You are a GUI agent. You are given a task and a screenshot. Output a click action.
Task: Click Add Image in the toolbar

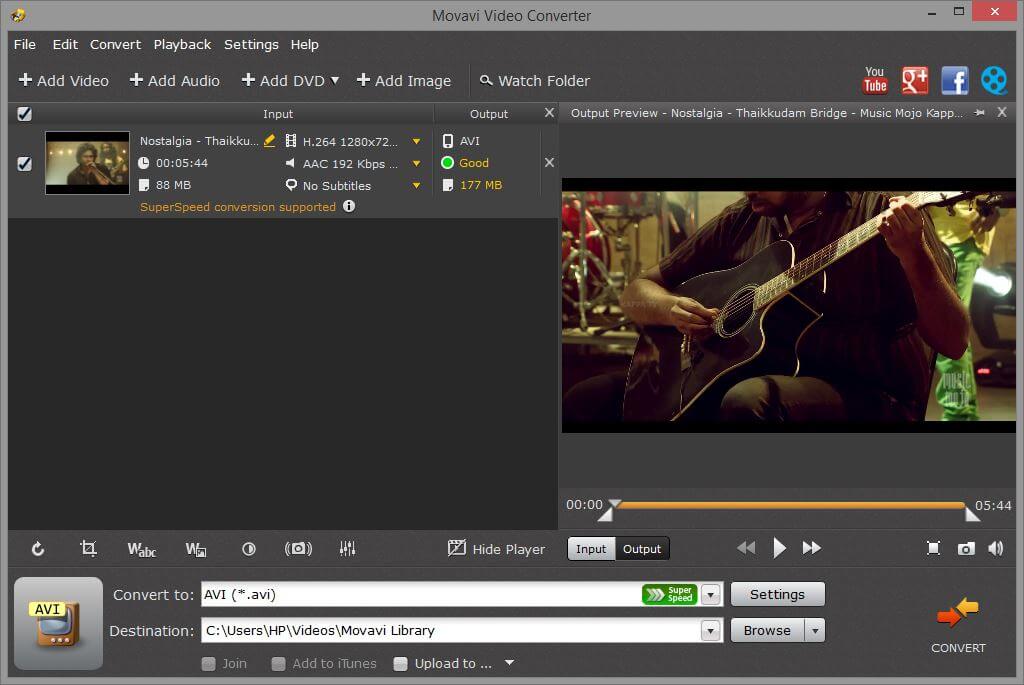[404, 81]
